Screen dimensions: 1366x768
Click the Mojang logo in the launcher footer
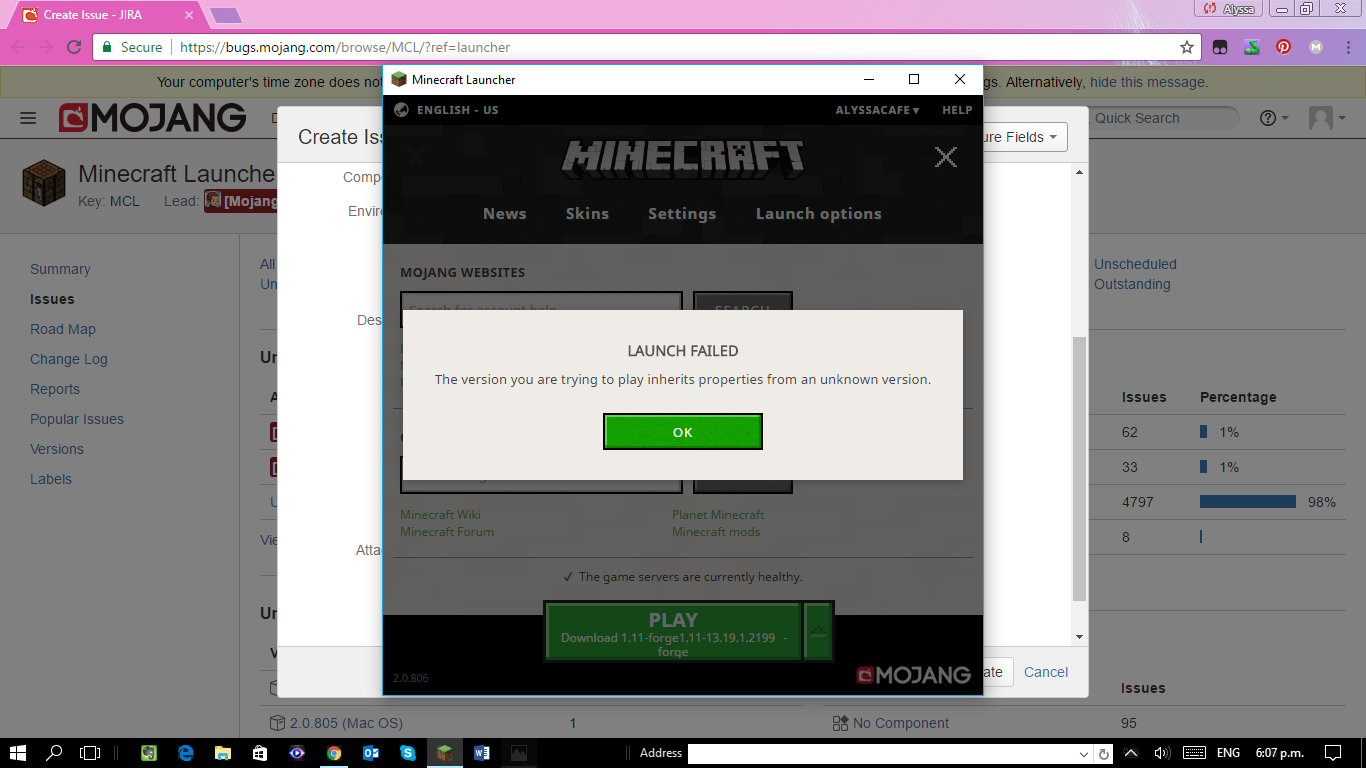(x=914, y=675)
